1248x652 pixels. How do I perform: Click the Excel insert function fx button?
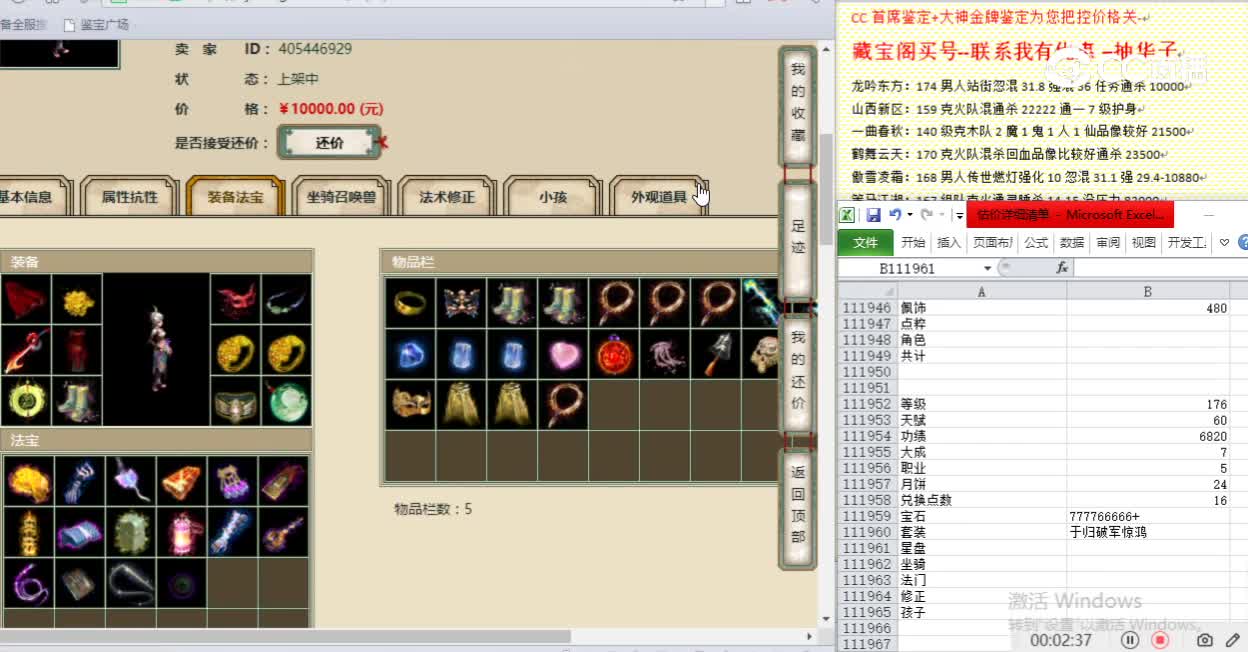pos(1062,268)
